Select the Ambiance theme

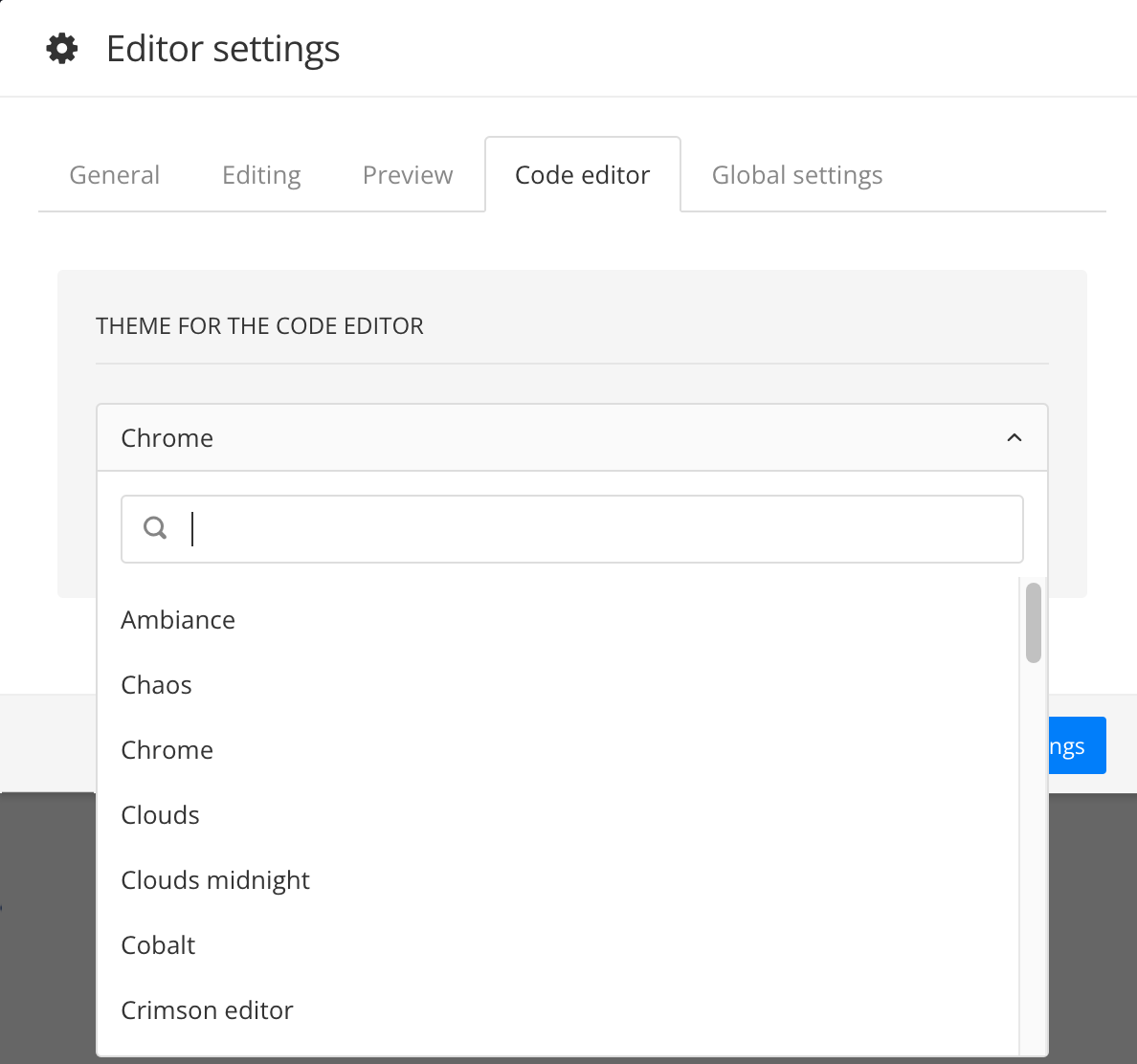pyautogui.click(x=178, y=619)
